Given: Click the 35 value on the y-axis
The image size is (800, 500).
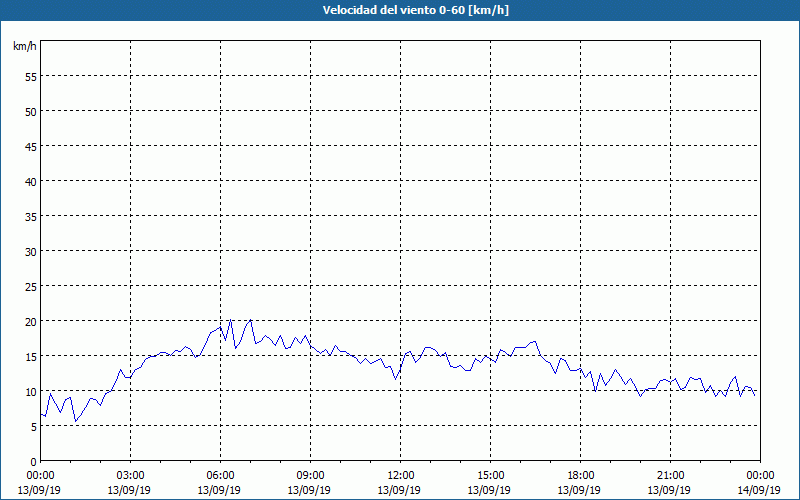Looking at the screenshot, I should pyautogui.click(x=31, y=216).
